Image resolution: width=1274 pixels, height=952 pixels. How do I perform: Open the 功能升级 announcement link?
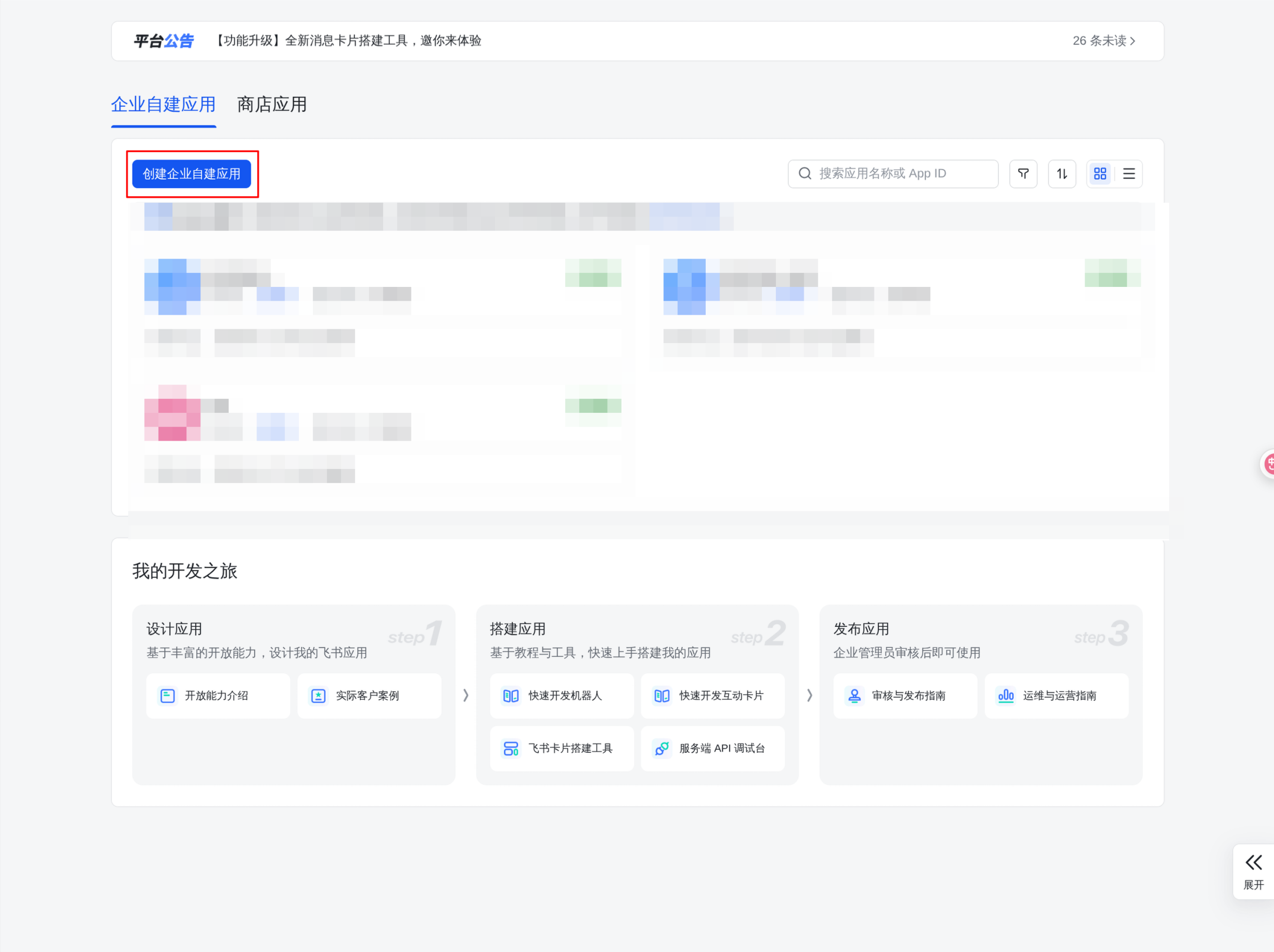(347, 41)
